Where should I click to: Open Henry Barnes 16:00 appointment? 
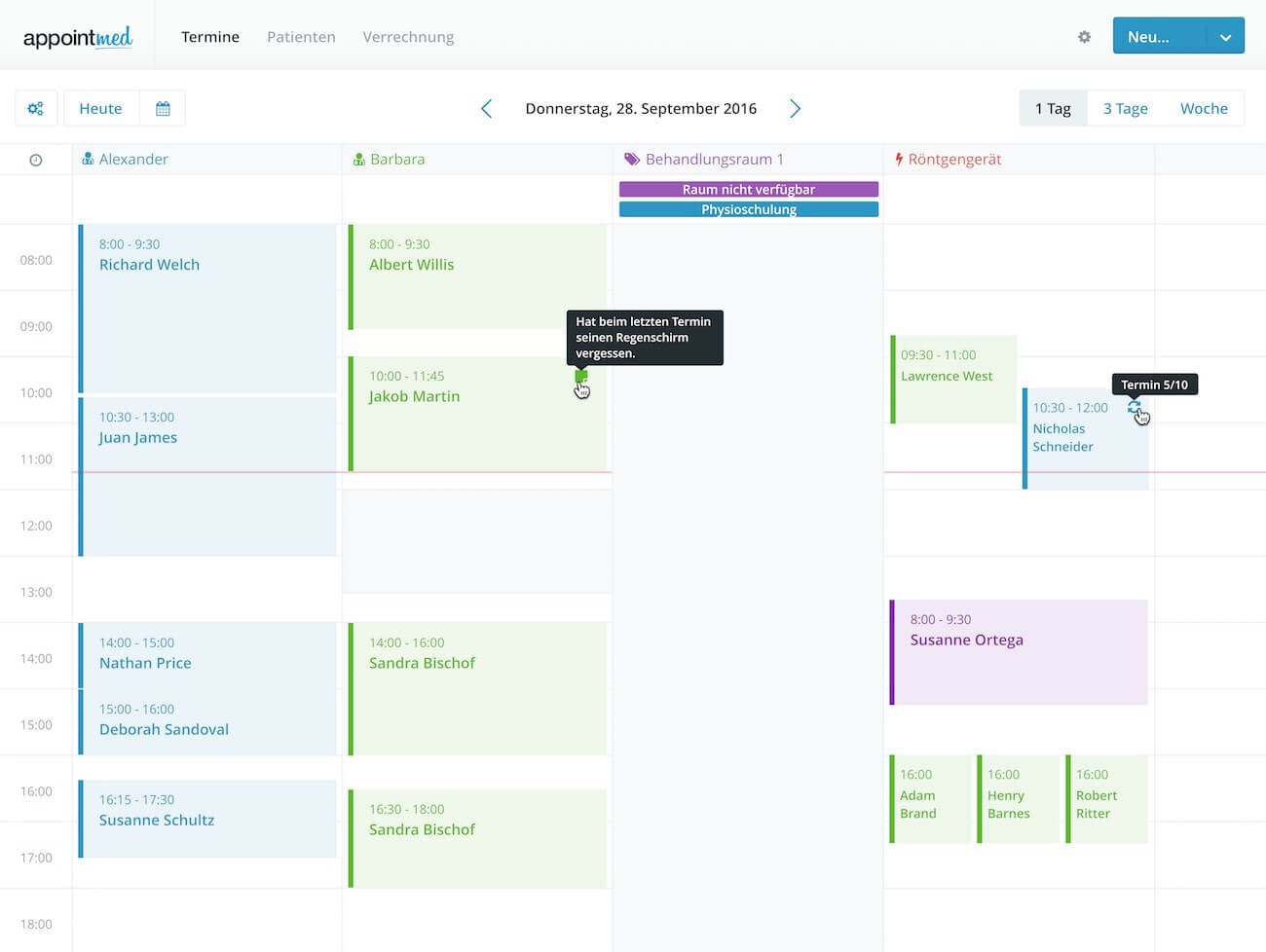[x=1019, y=799]
